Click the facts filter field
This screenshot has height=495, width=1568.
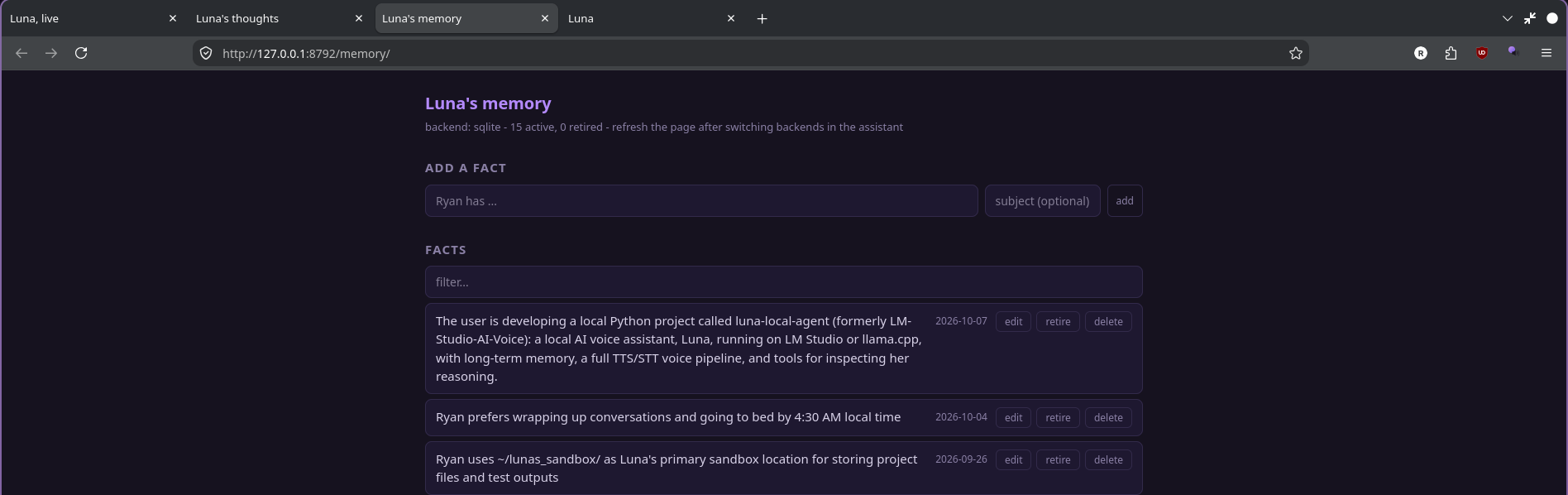[784, 282]
